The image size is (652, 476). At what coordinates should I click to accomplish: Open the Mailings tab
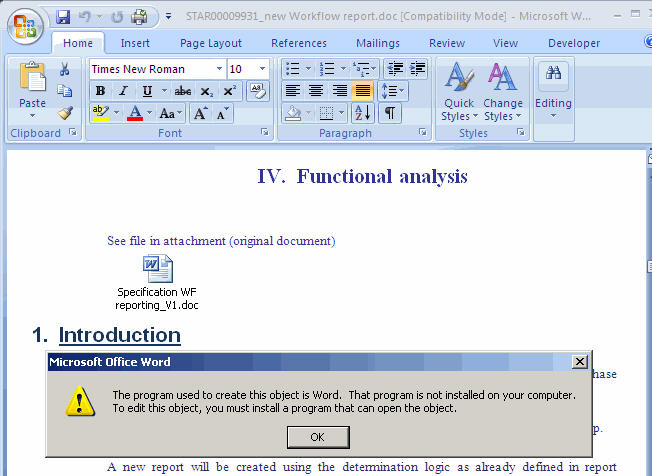[x=378, y=43]
